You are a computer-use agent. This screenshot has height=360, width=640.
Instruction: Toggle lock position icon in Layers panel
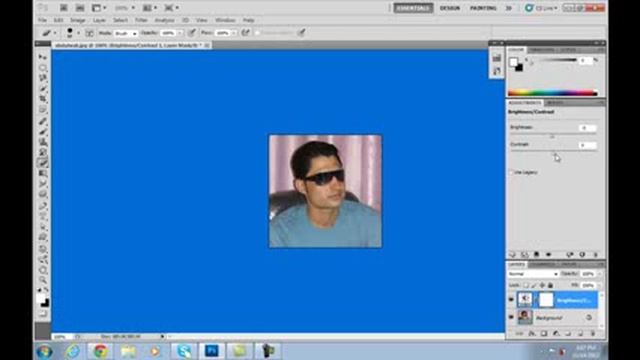(x=542, y=285)
